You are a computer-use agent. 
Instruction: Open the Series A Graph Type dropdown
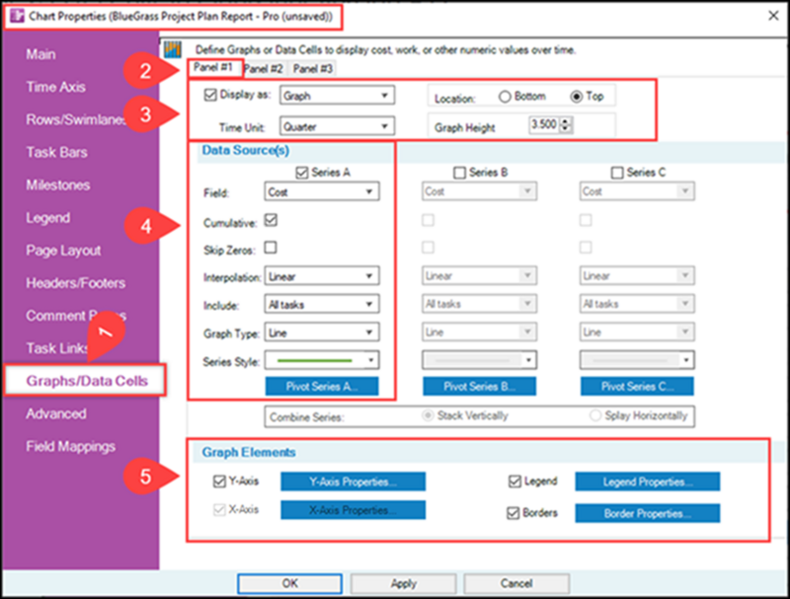point(321,332)
